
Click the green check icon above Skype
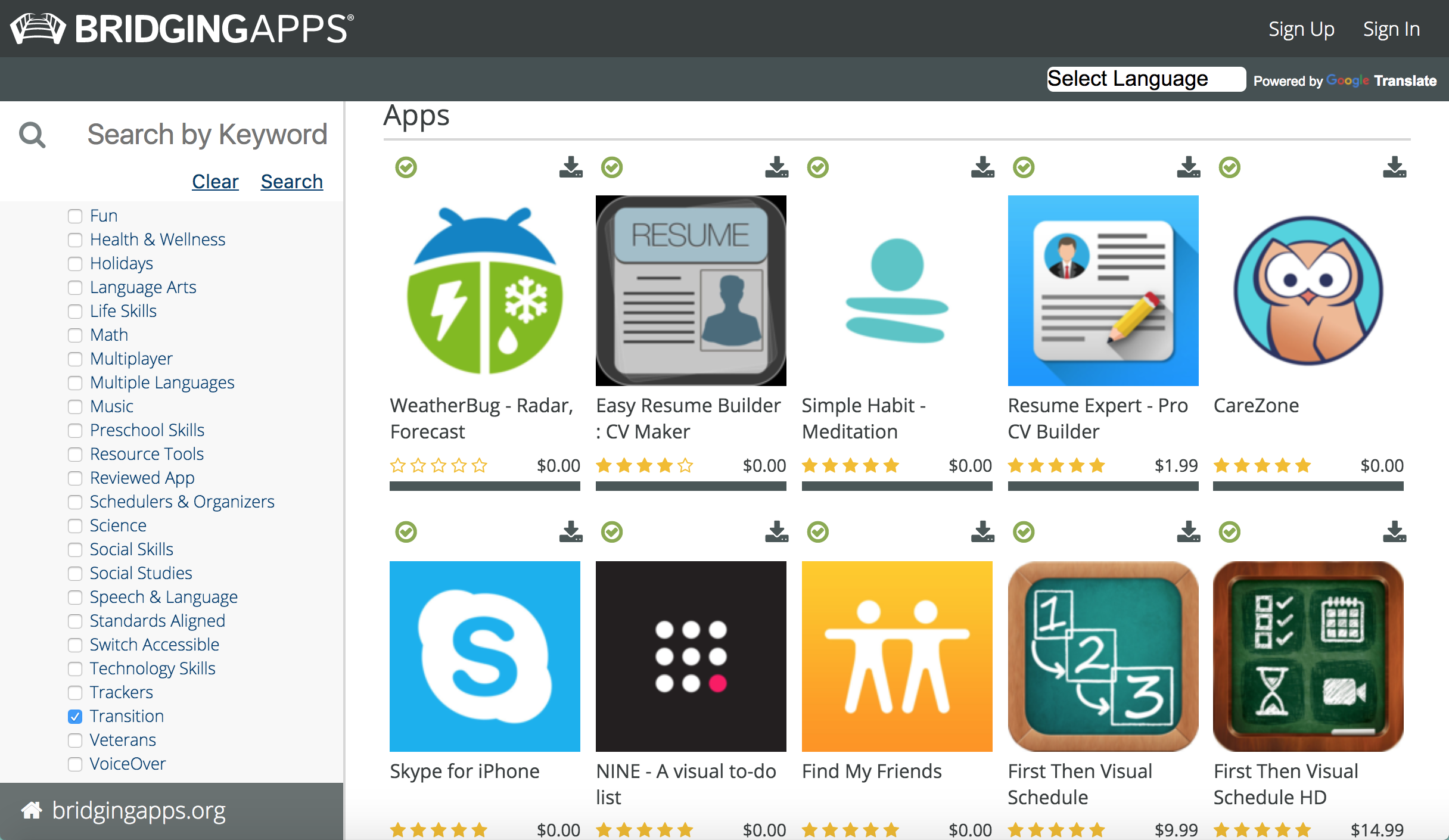[406, 532]
